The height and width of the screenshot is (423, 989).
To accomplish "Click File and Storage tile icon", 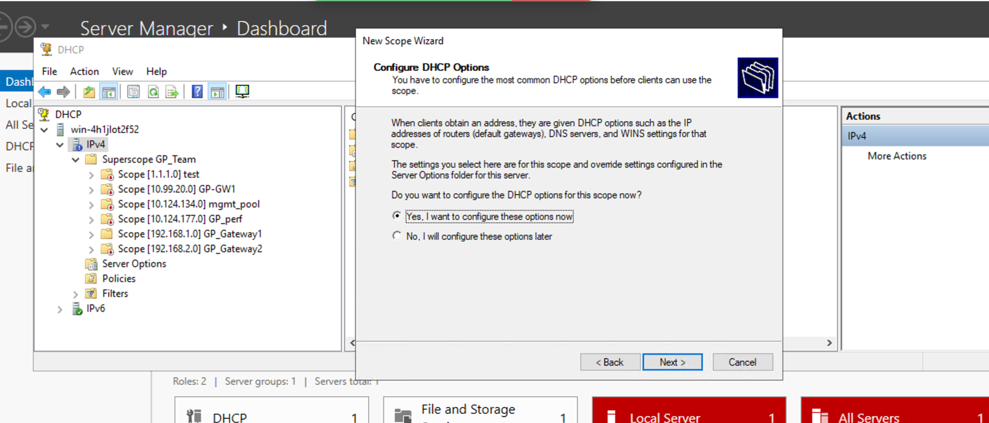I will click(x=402, y=416).
